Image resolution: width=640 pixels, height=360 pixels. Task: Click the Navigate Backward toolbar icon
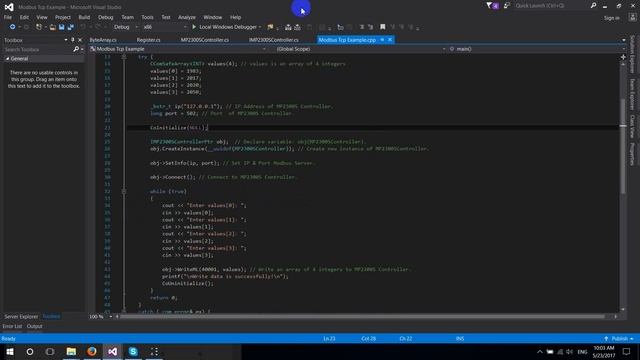point(12,27)
